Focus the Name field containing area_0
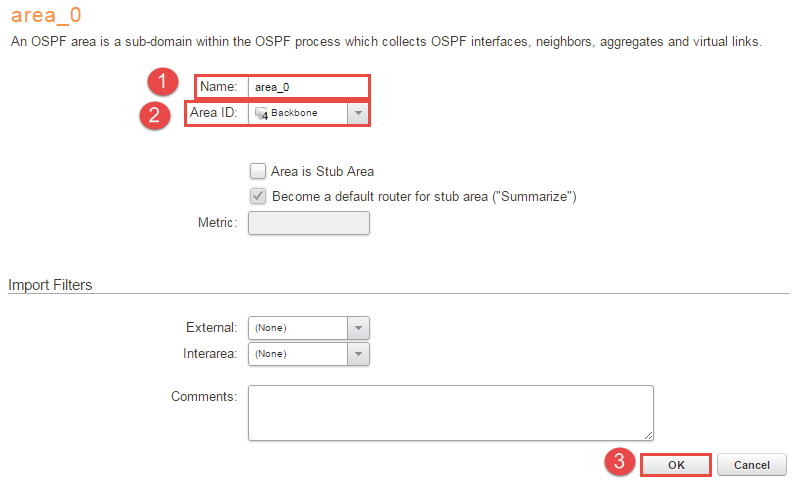This screenshot has width=800, height=483. click(308, 87)
